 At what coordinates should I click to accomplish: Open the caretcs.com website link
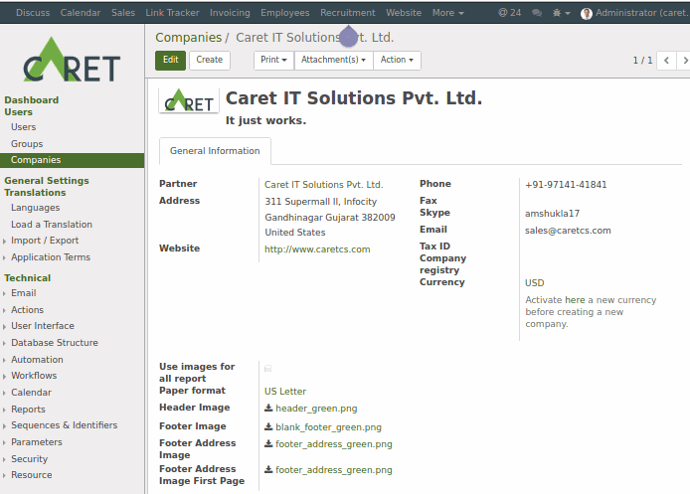coord(317,249)
